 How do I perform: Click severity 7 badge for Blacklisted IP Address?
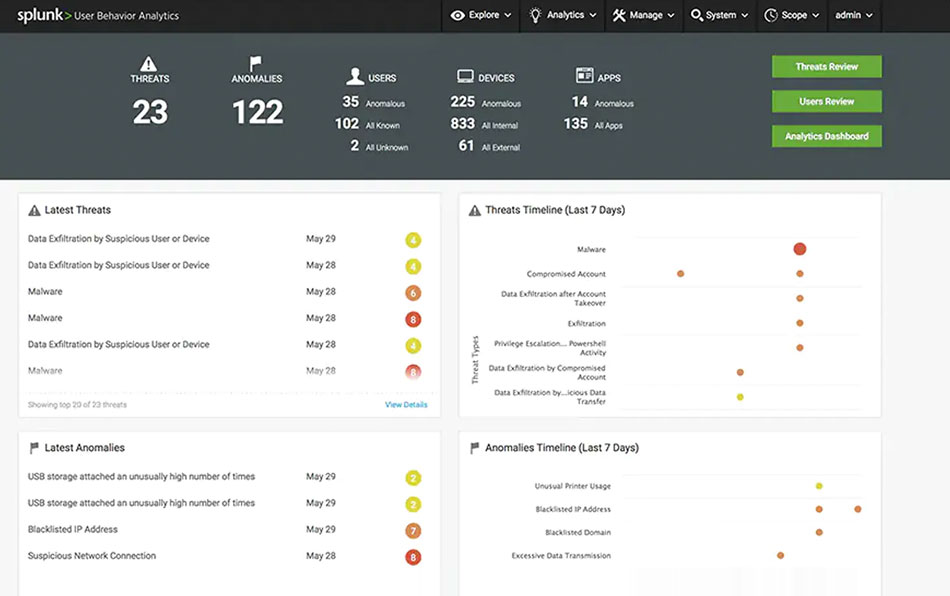click(413, 530)
